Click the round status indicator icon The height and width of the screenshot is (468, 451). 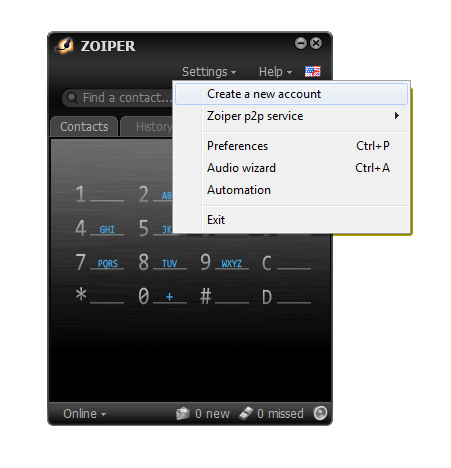click(x=320, y=413)
